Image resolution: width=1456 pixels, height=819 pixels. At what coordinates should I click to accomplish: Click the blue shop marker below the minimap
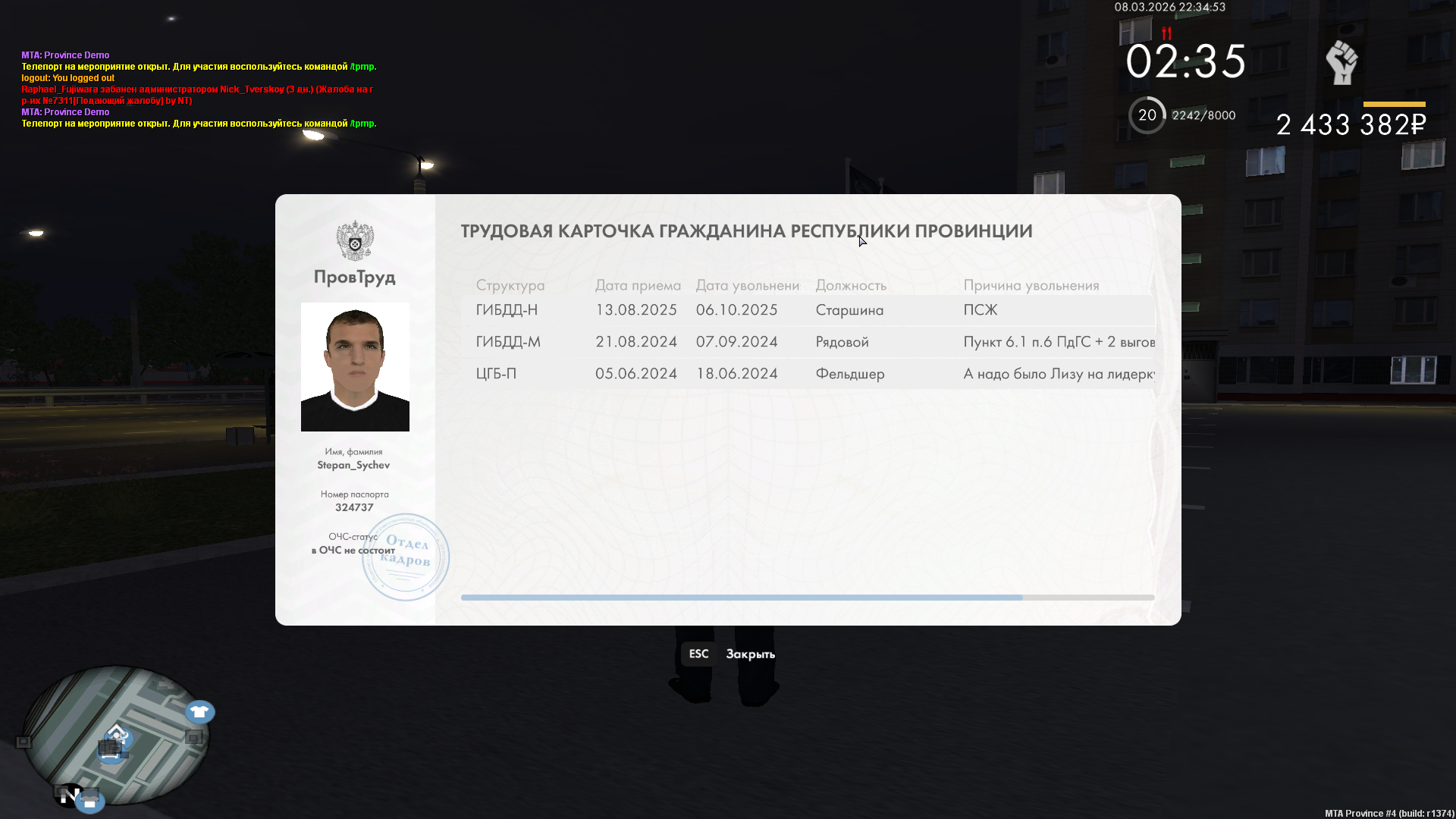pos(90,802)
